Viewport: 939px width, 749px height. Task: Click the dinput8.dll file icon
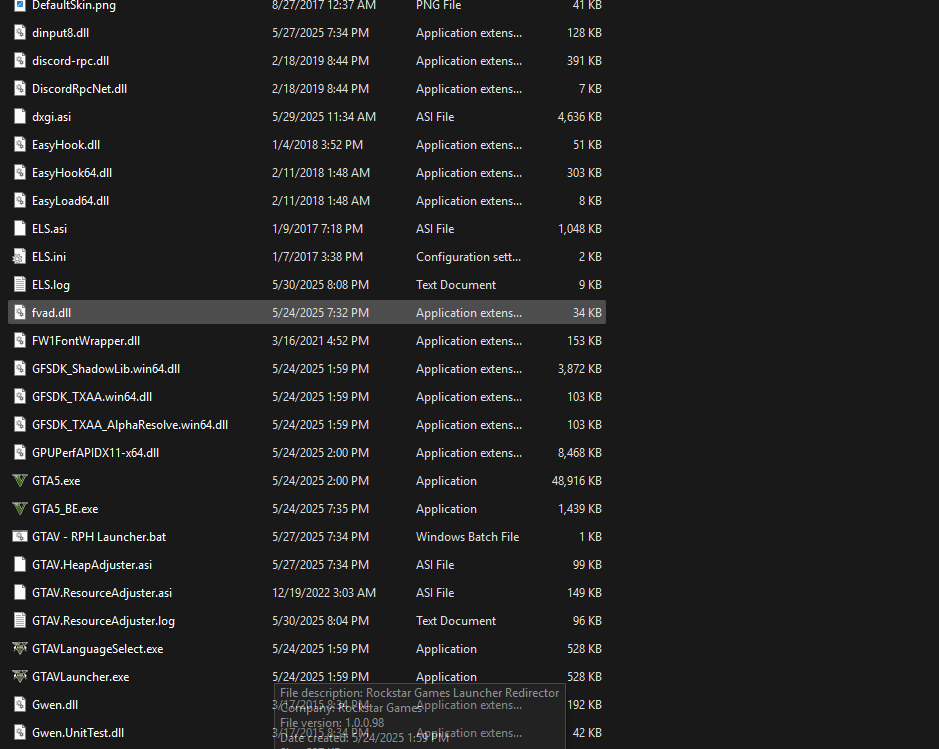[x=20, y=33]
